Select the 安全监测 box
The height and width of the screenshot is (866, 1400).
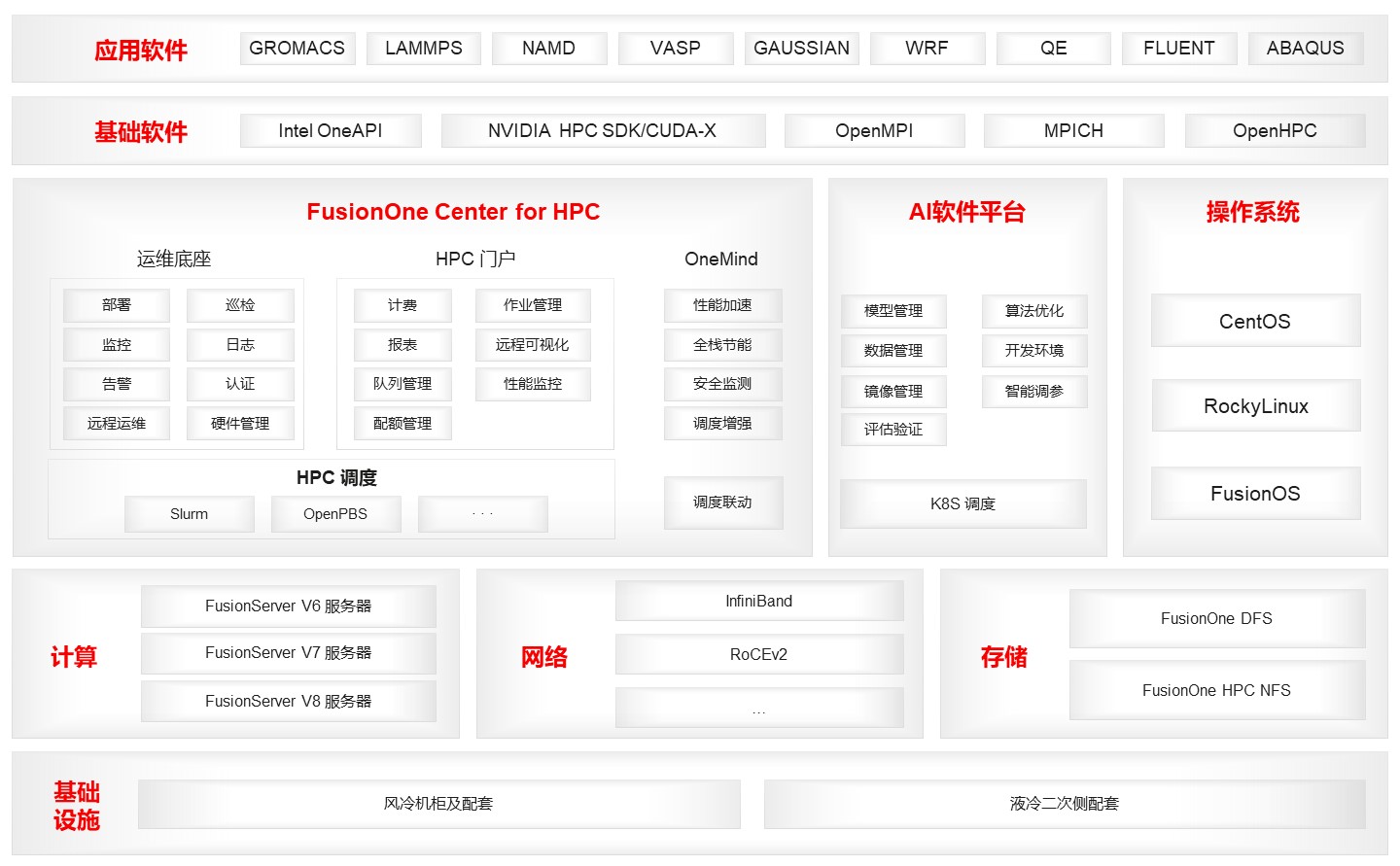722,384
